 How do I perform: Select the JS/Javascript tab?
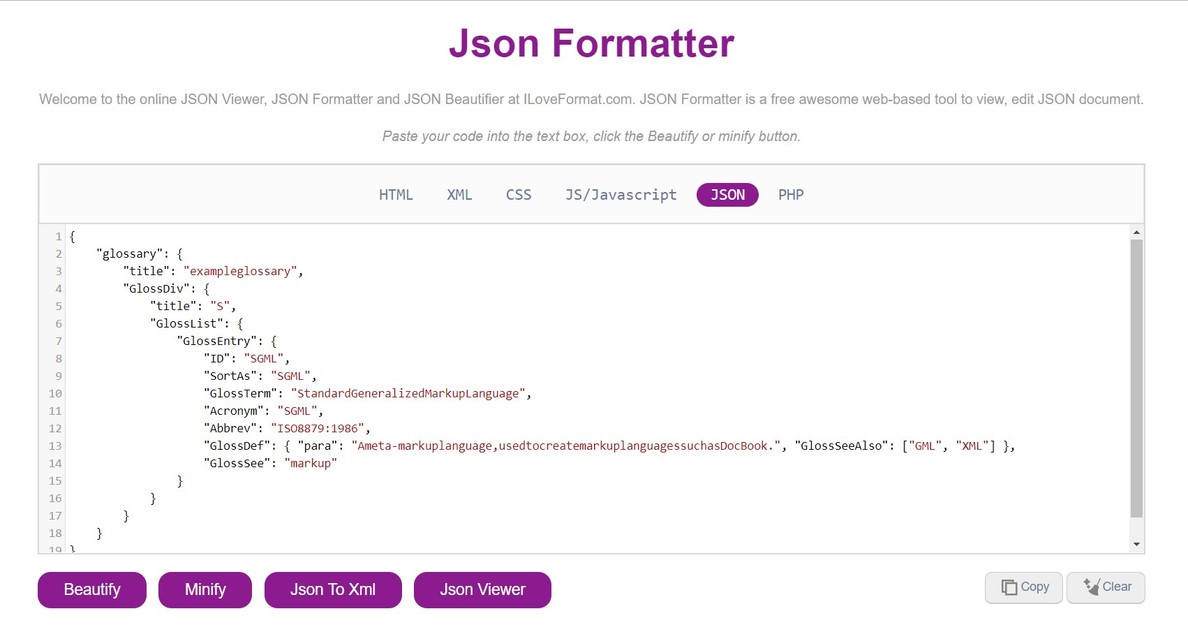coord(620,194)
